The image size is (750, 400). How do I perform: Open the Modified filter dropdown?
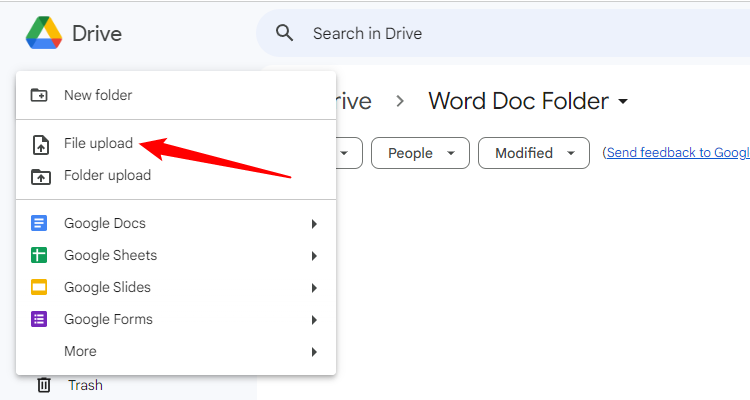click(533, 153)
